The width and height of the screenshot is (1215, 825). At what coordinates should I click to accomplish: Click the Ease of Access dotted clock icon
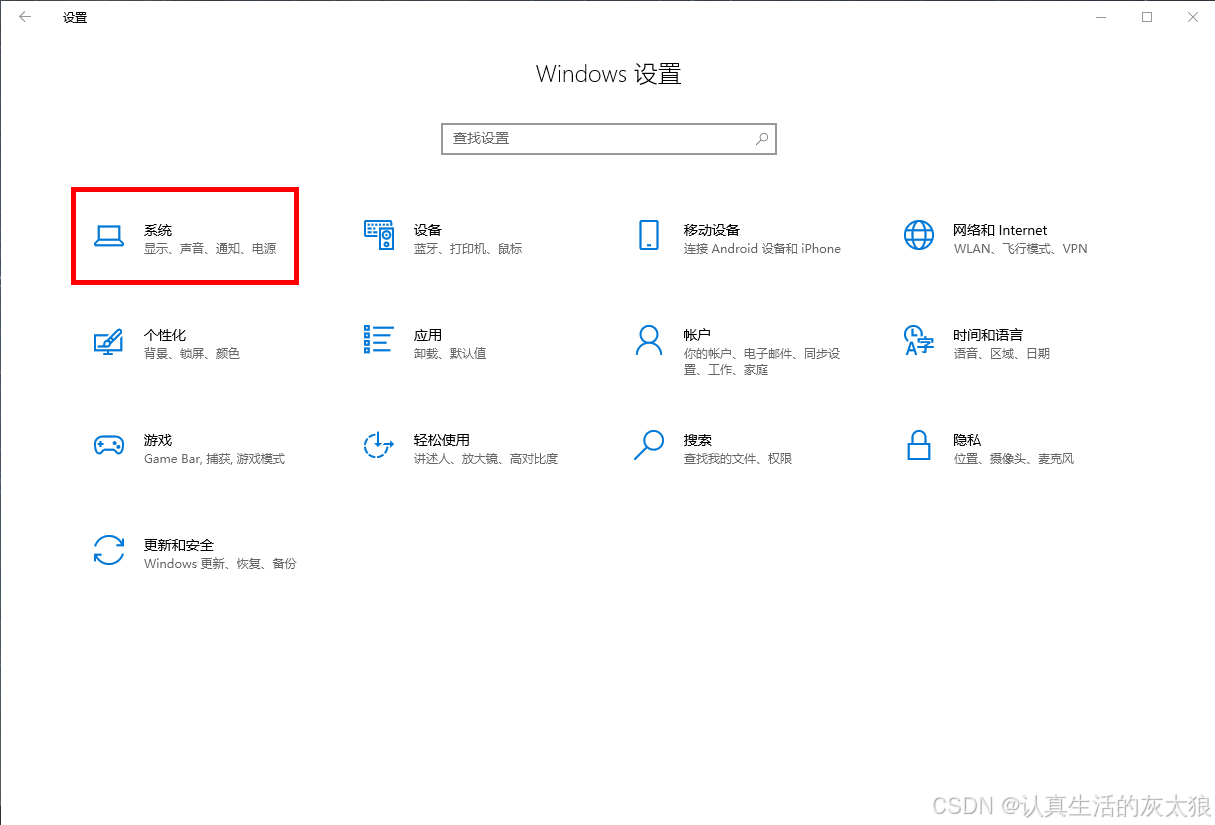click(x=379, y=446)
